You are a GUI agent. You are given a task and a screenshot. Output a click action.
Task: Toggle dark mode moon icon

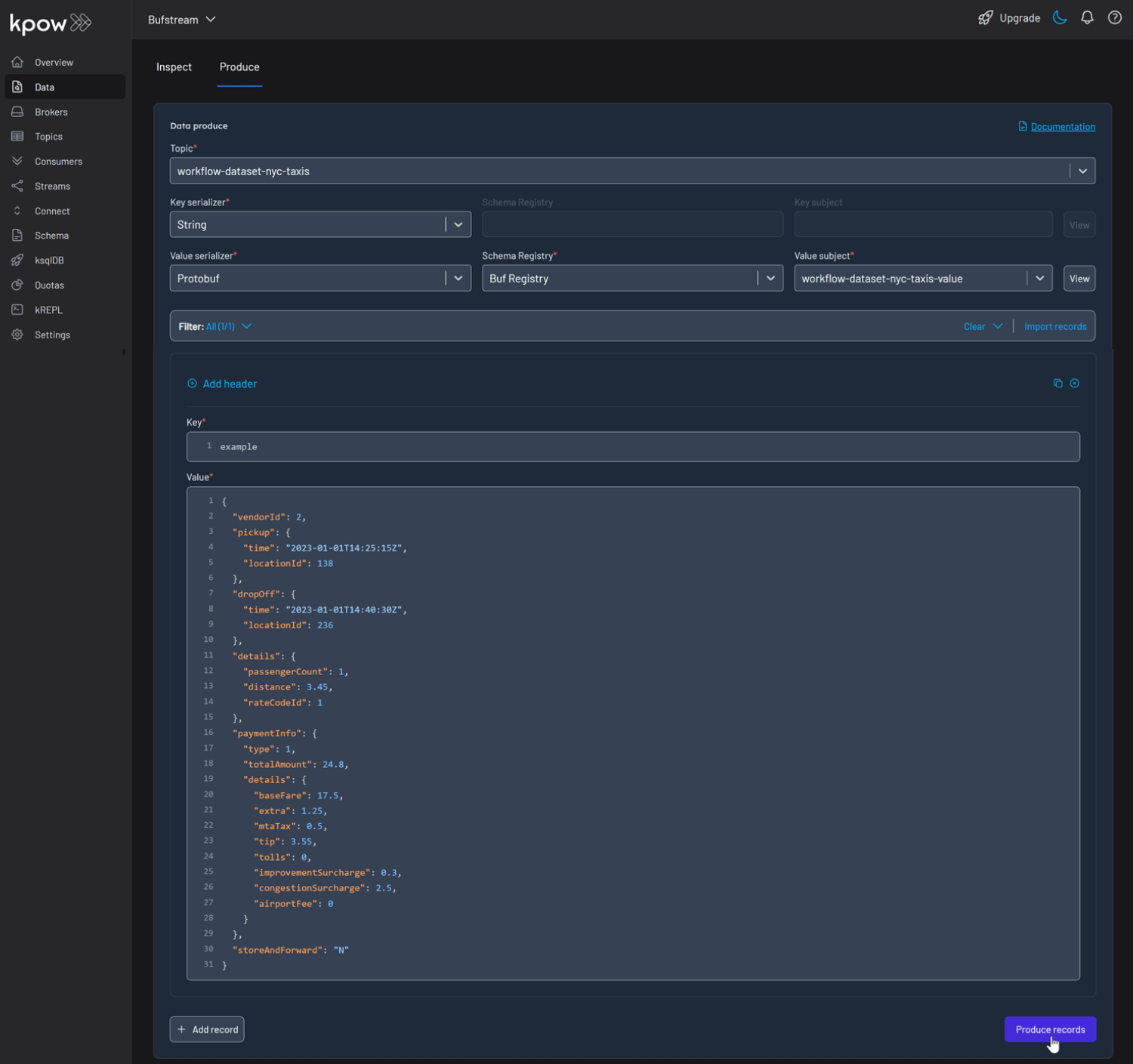1060,18
